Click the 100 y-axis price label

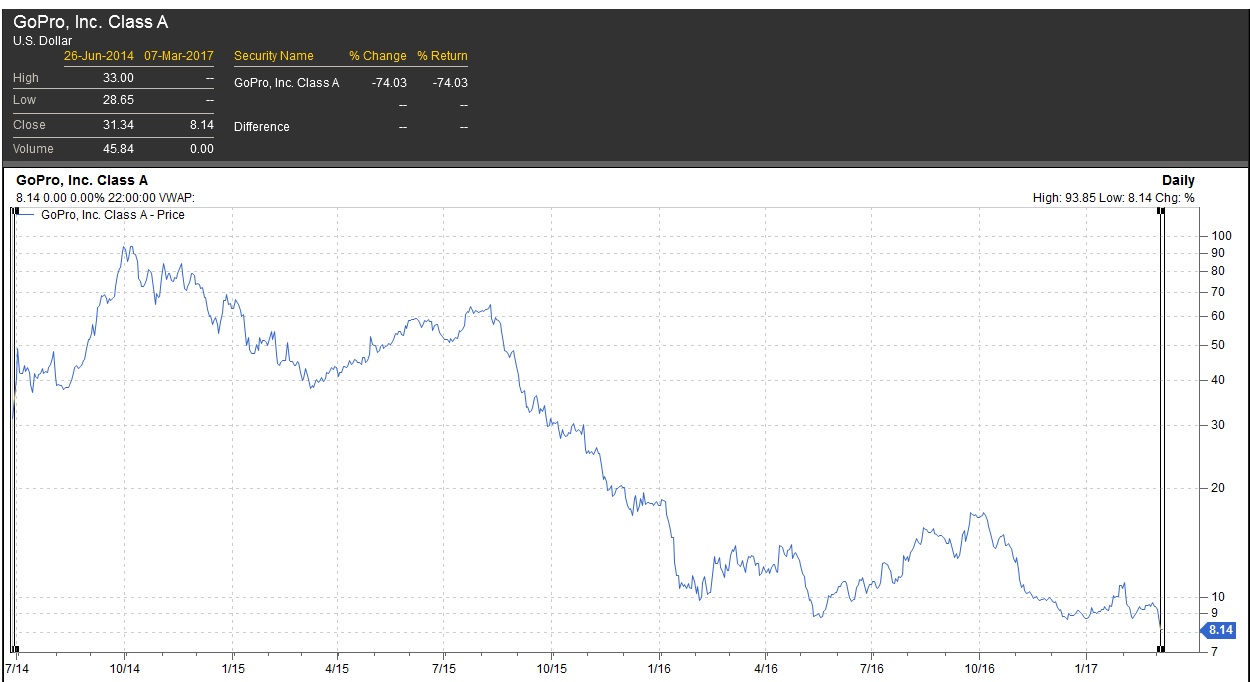click(1220, 236)
